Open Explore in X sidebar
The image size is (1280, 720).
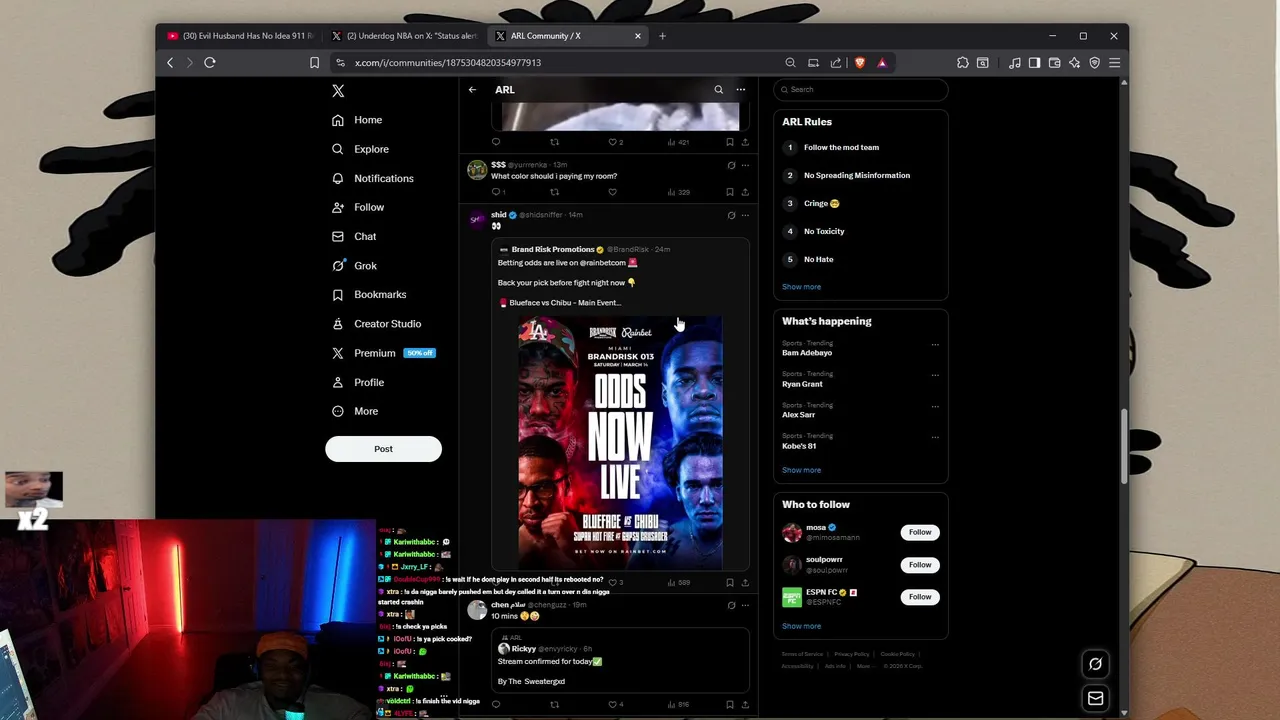(x=360, y=149)
